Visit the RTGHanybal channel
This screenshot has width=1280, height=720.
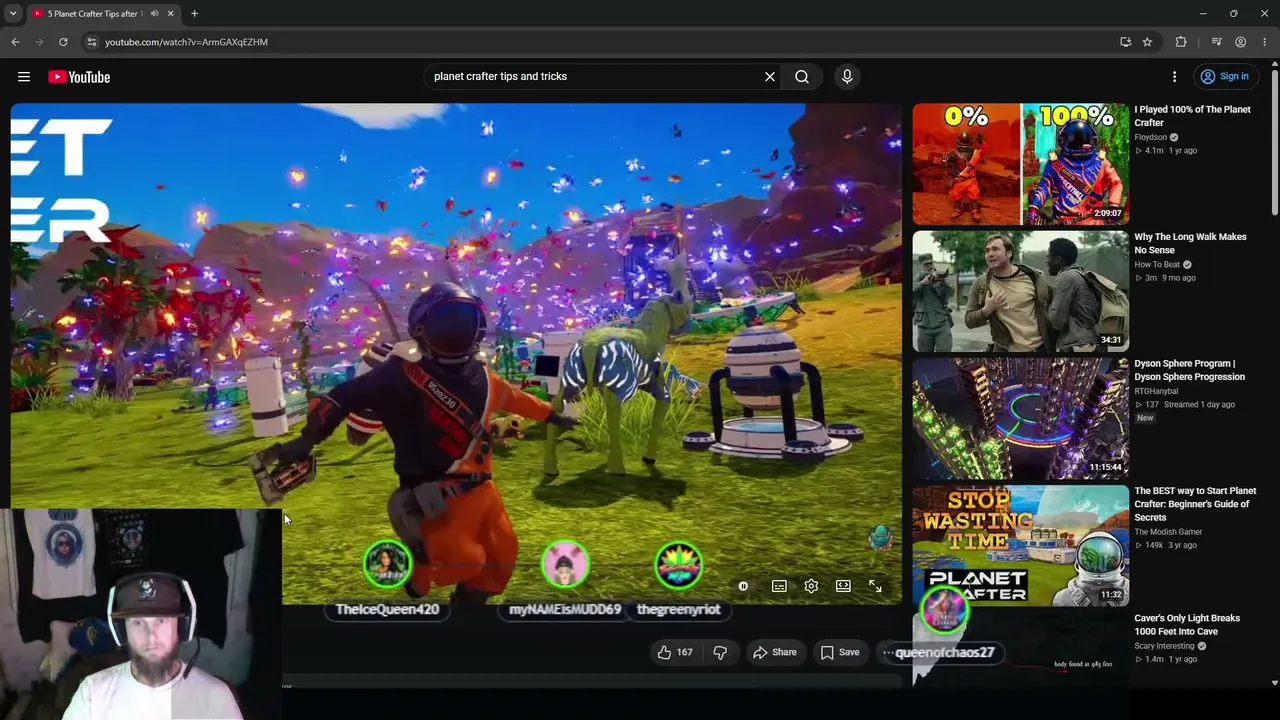click(1156, 391)
